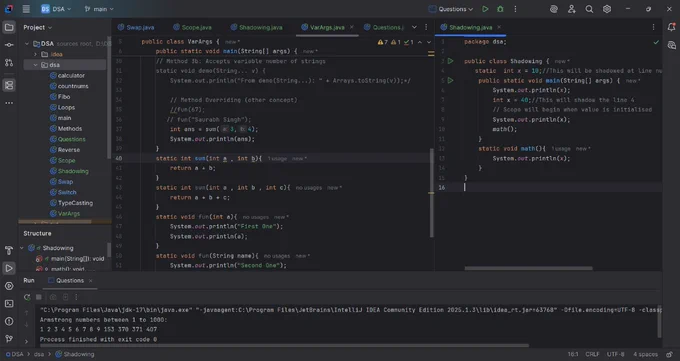Open the Git tool window

(x=9, y=338)
